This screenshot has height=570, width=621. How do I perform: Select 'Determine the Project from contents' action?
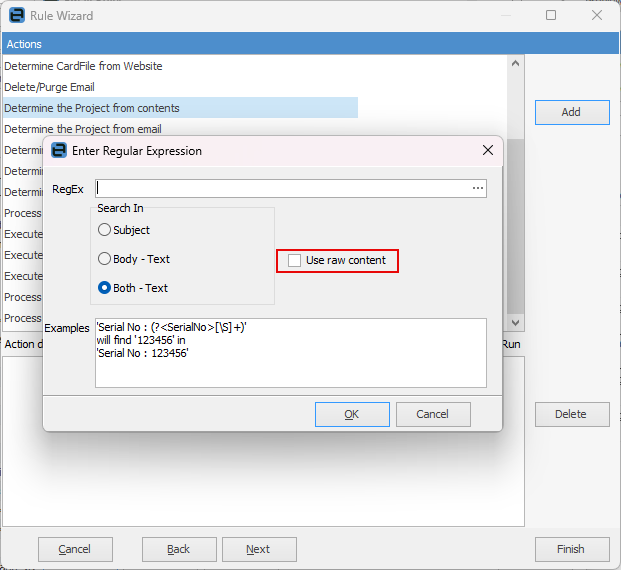[180, 108]
